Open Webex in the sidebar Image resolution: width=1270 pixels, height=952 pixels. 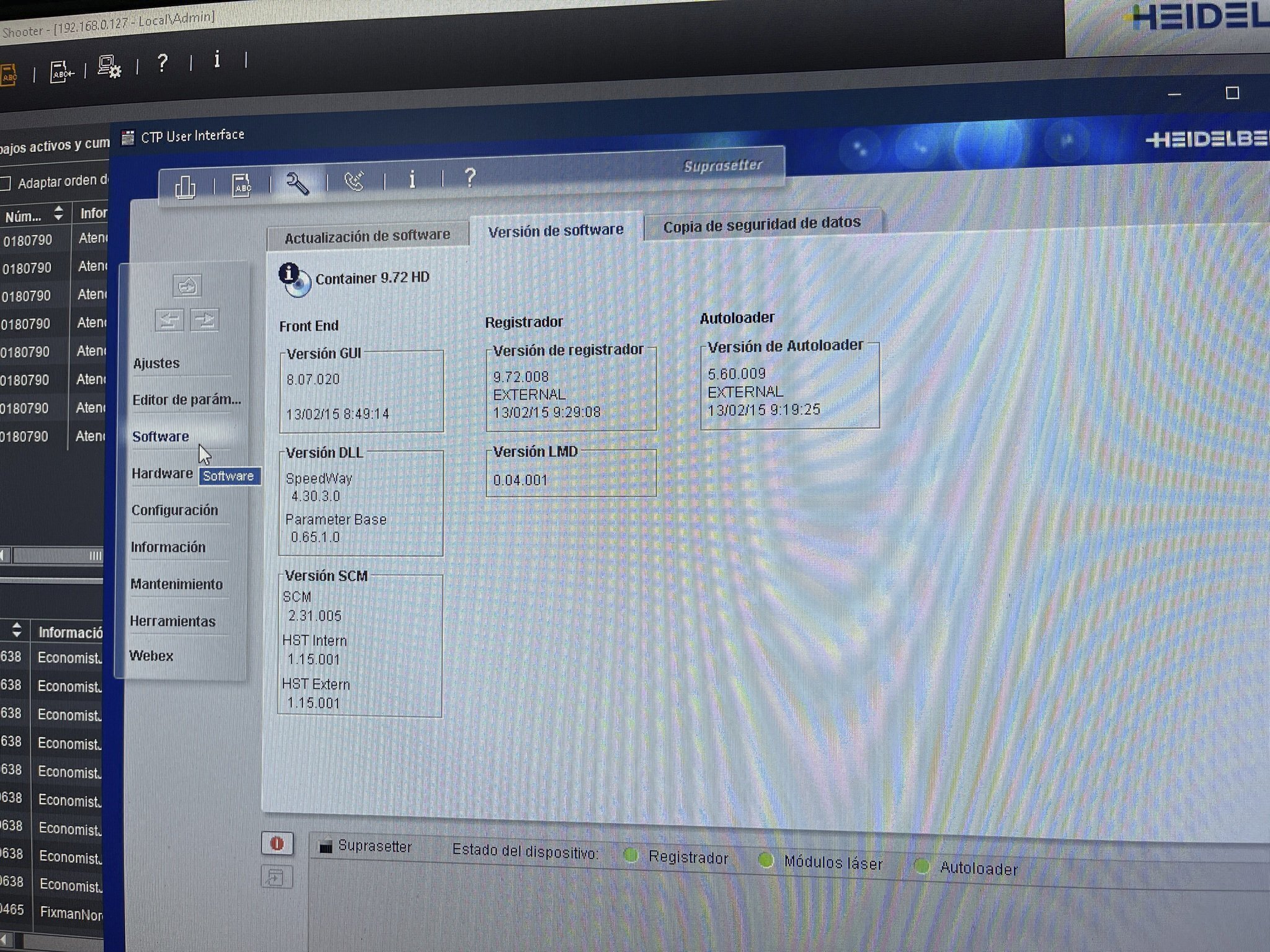[x=151, y=656]
